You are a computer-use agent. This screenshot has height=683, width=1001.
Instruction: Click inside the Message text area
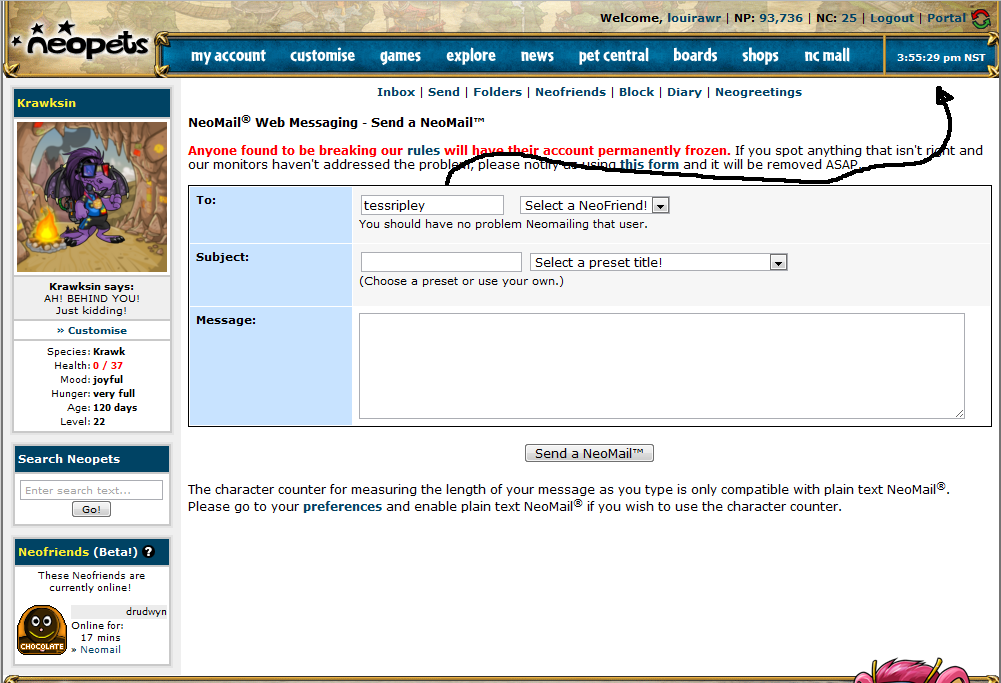661,366
